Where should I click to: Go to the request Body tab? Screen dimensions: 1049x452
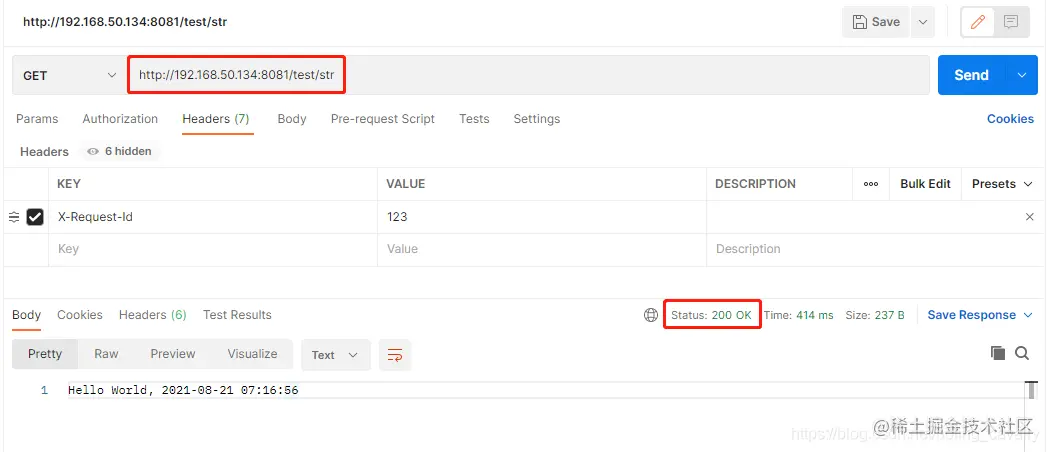[x=292, y=119]
